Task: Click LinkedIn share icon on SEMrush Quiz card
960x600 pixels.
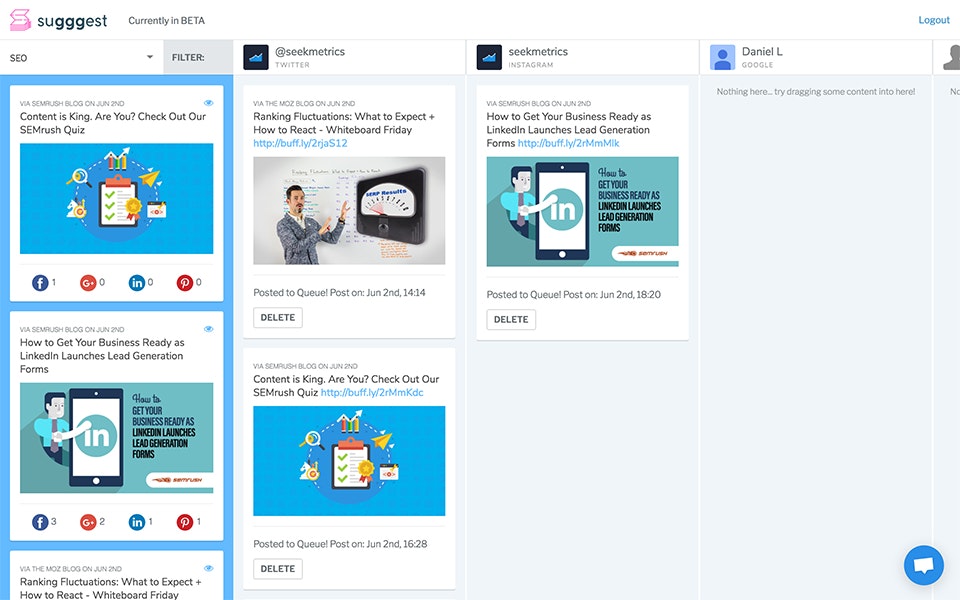Action: (137, 283)
